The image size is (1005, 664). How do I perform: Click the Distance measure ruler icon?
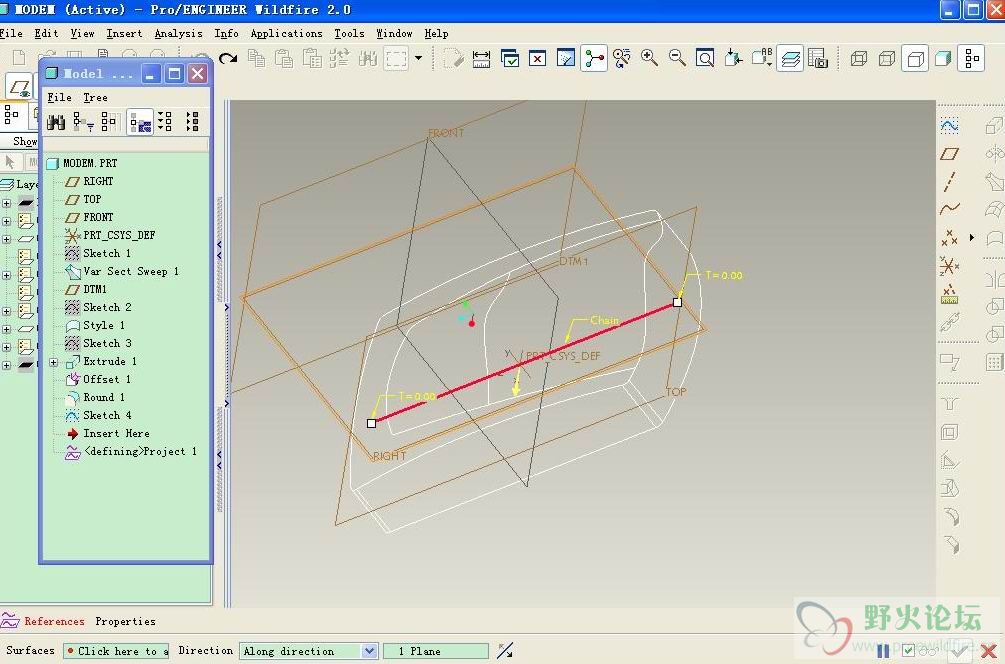(481, 59)
